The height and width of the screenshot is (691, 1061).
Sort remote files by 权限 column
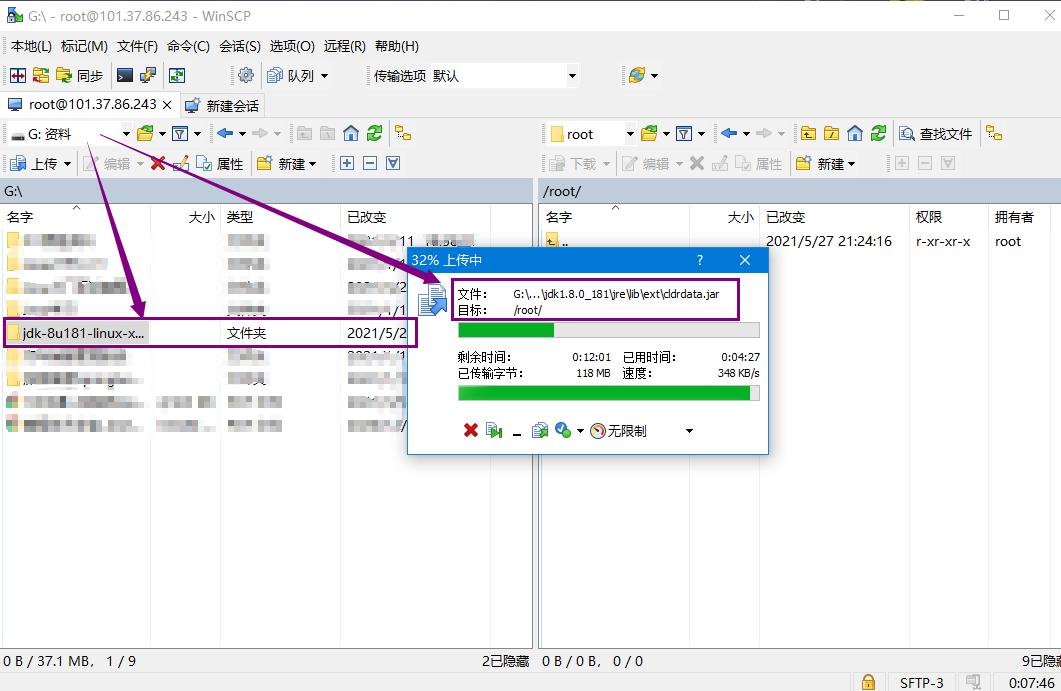(949, 217)
